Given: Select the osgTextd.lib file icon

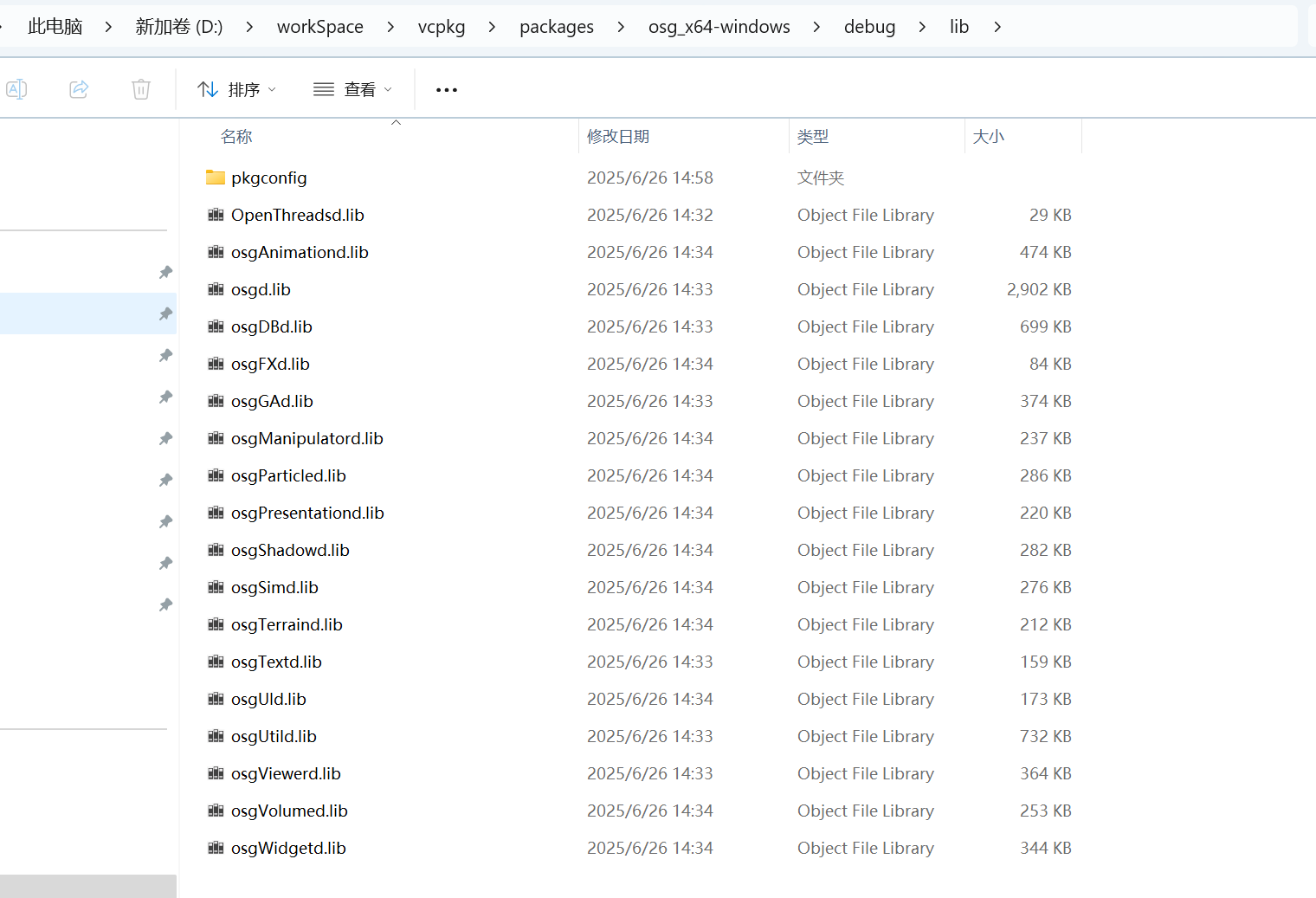Looking at the screenshot, I should (x=216, y=662).
